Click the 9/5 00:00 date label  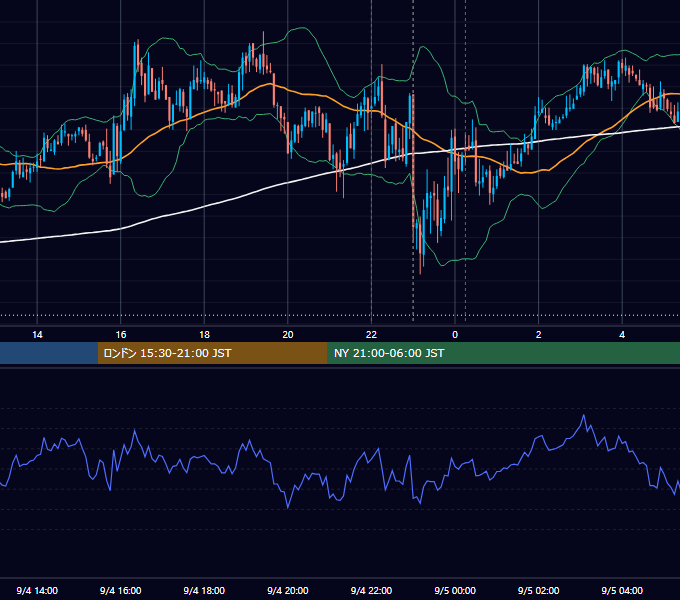(455, 591)
